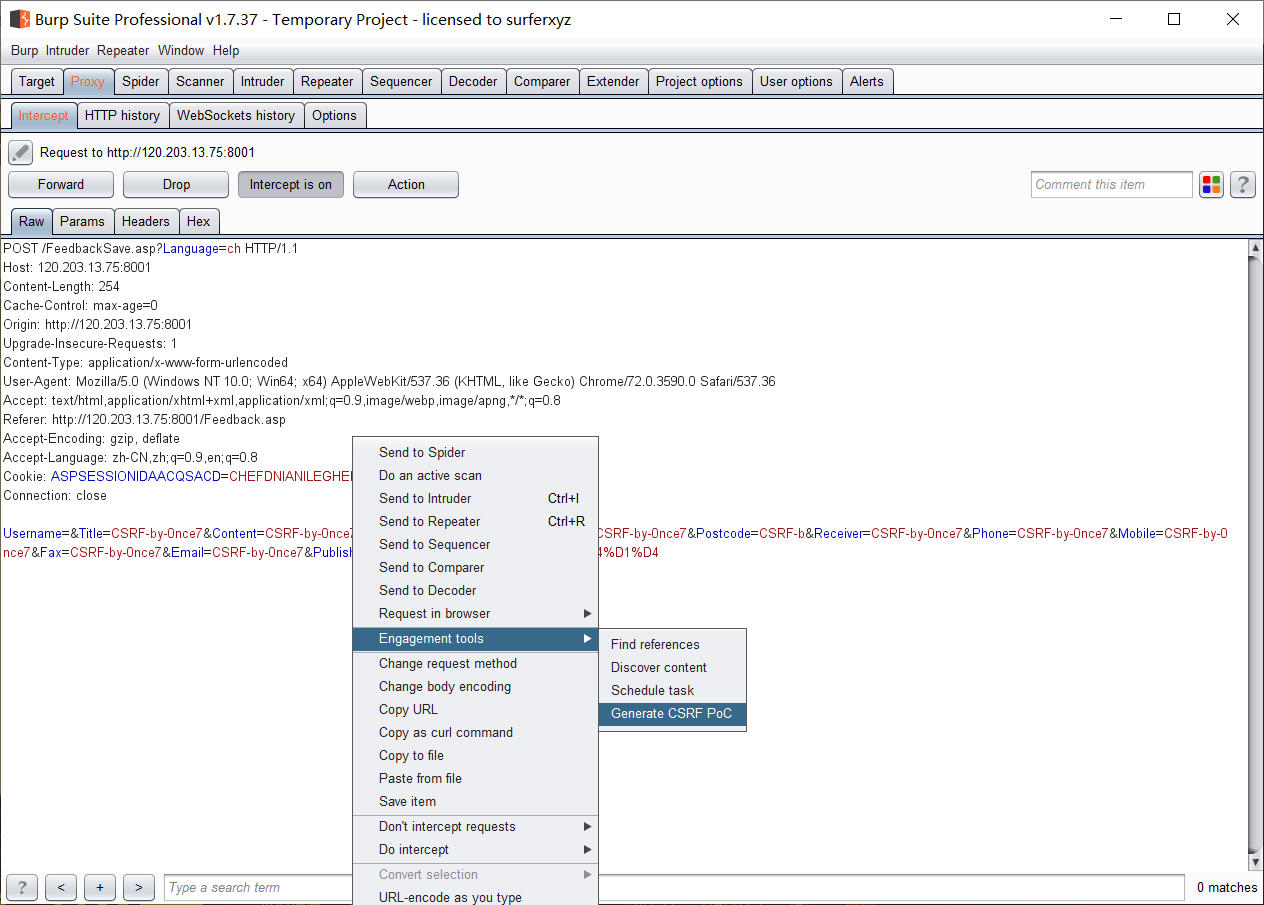The width and height of the screenshot is (1264, 905).
Task: Click the request pane scrollbar down arrow
Action: coord(1256,862)
